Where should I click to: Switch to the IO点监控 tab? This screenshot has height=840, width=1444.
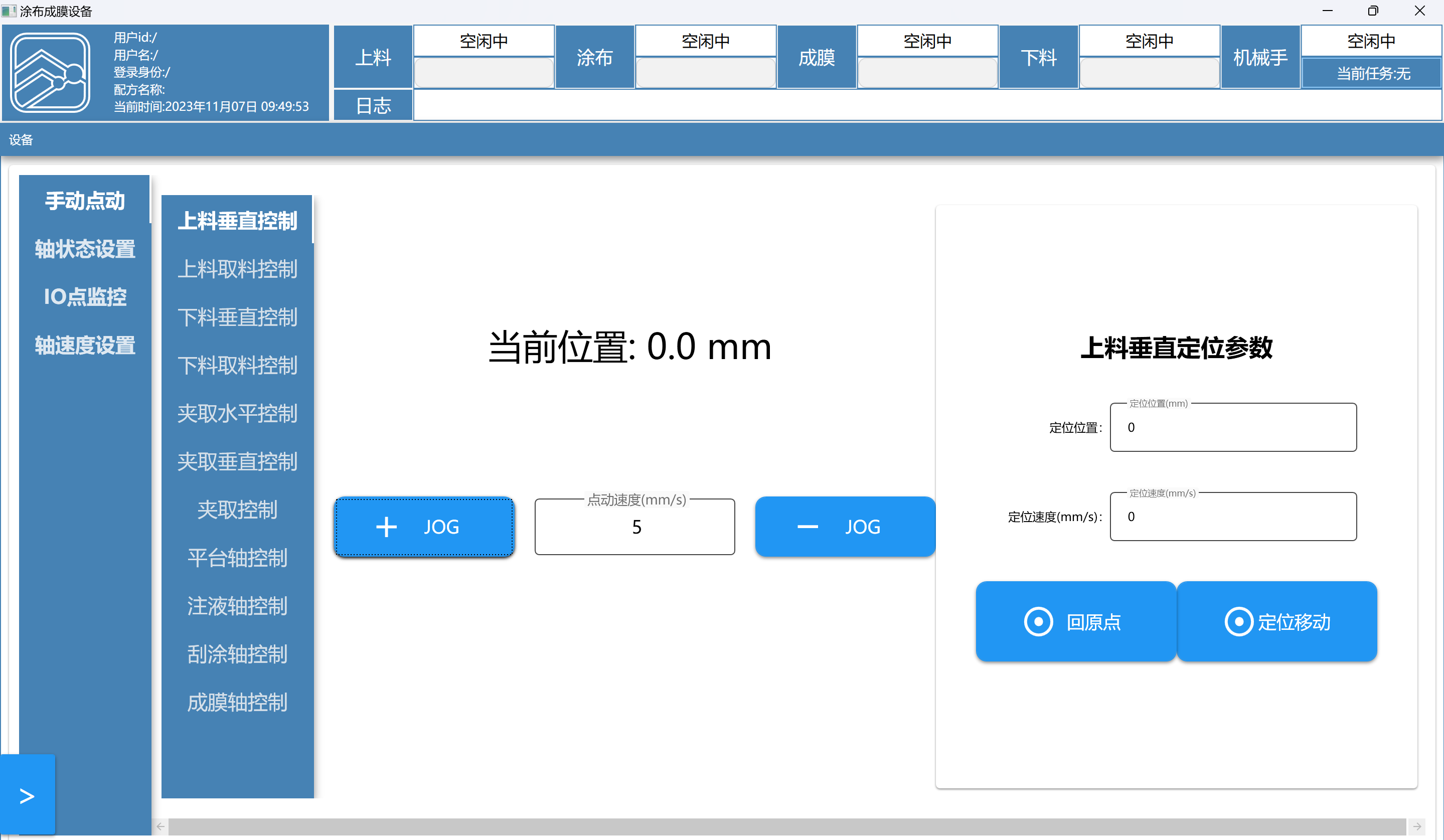click(x=85, y=297)
